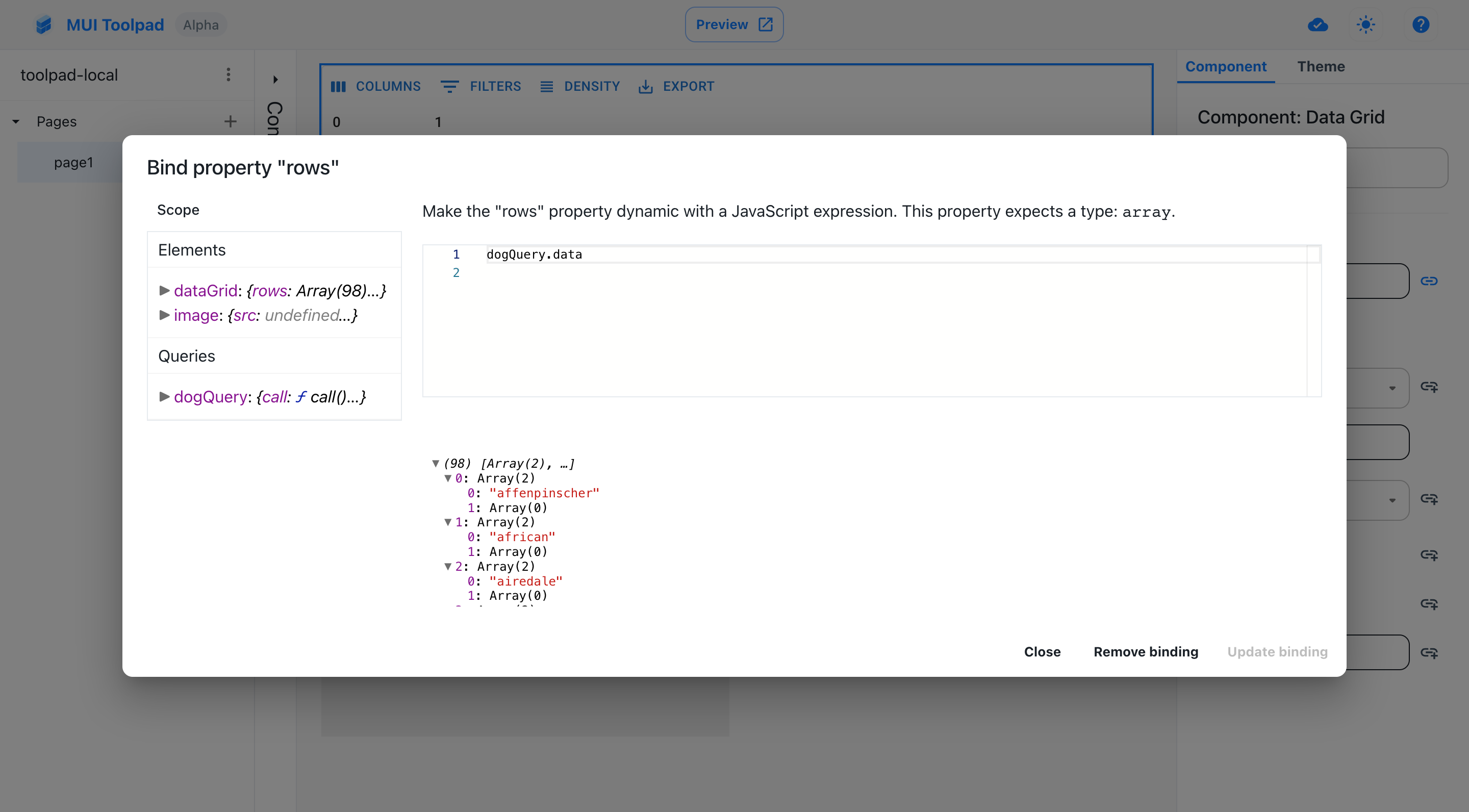Click in code editor line 1 dogQuery.data

coord(535,255)
